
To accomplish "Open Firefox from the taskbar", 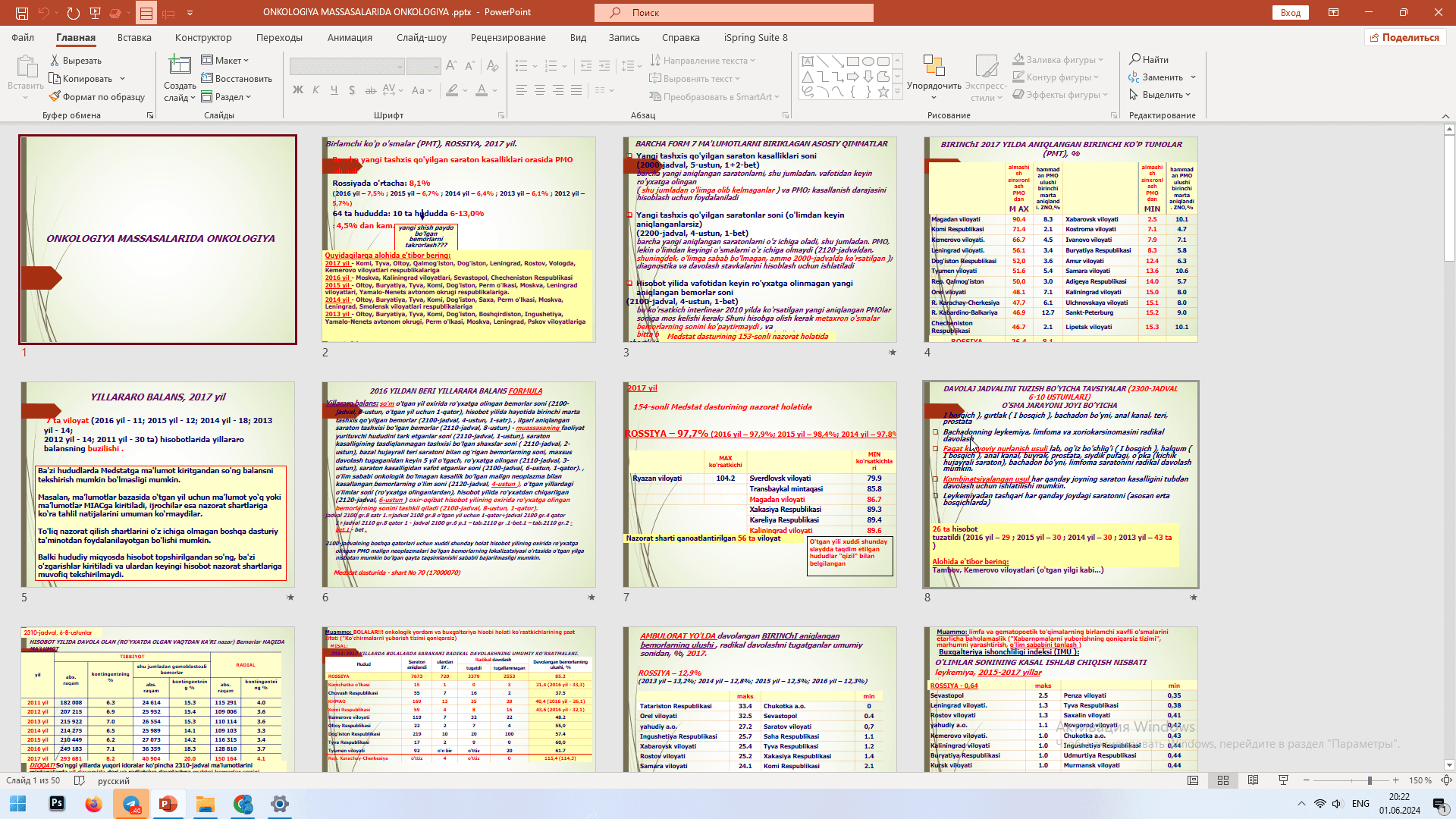I will [94, 804].
